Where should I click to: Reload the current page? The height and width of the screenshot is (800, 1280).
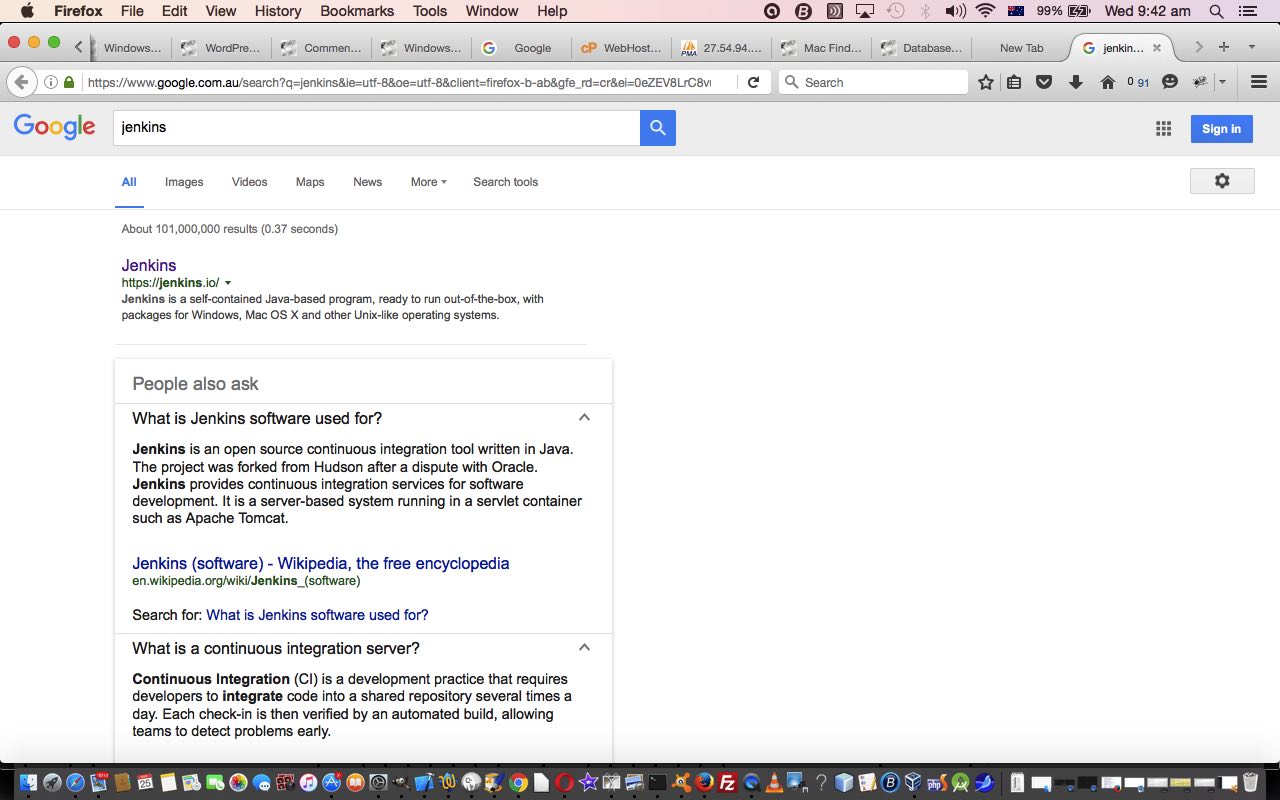tap(754, 82)
